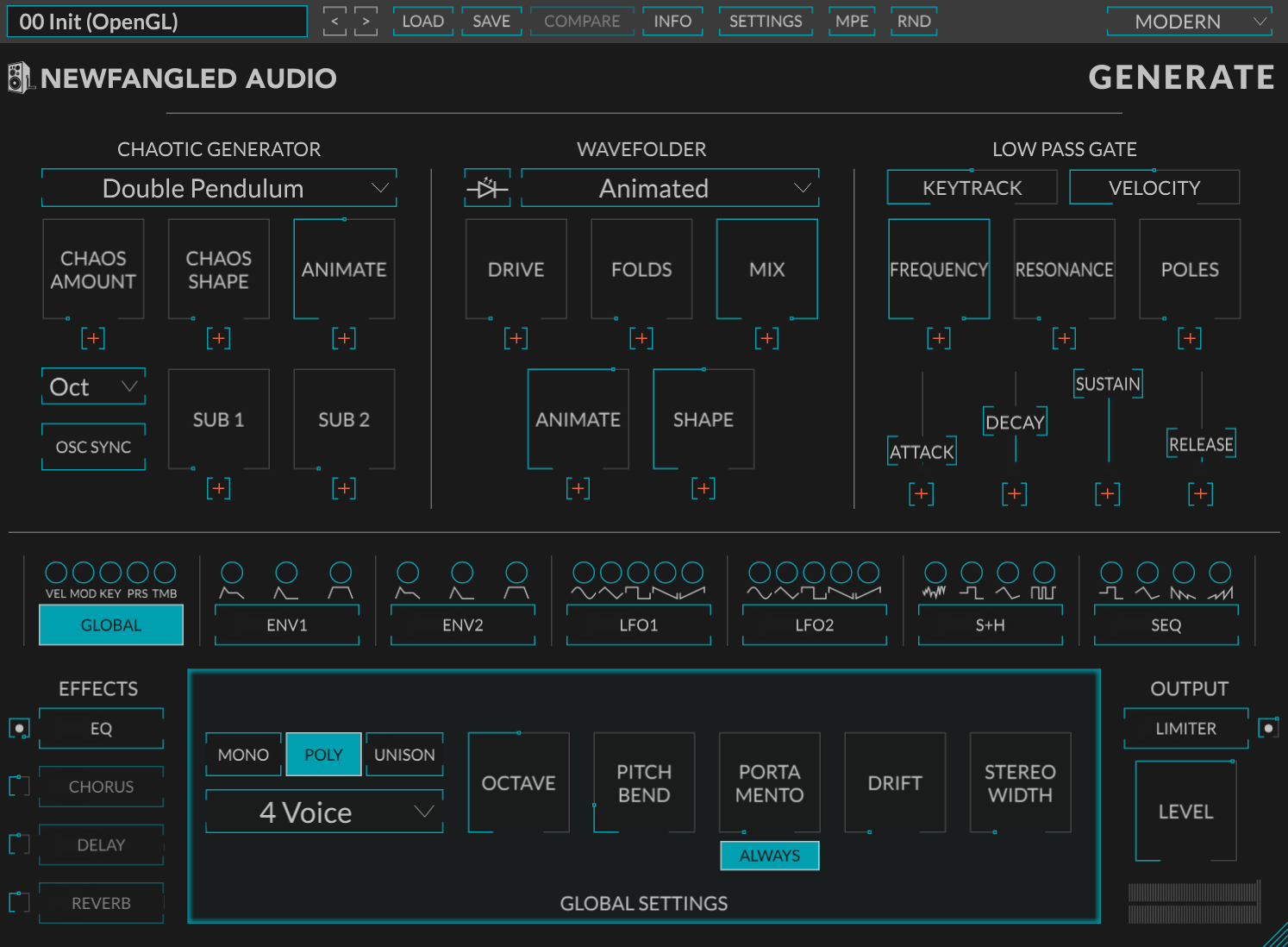Screen dimensions: 1288x947
Task: Enable the Chorus effect power bracket
Action: click(x=19, y=786)
